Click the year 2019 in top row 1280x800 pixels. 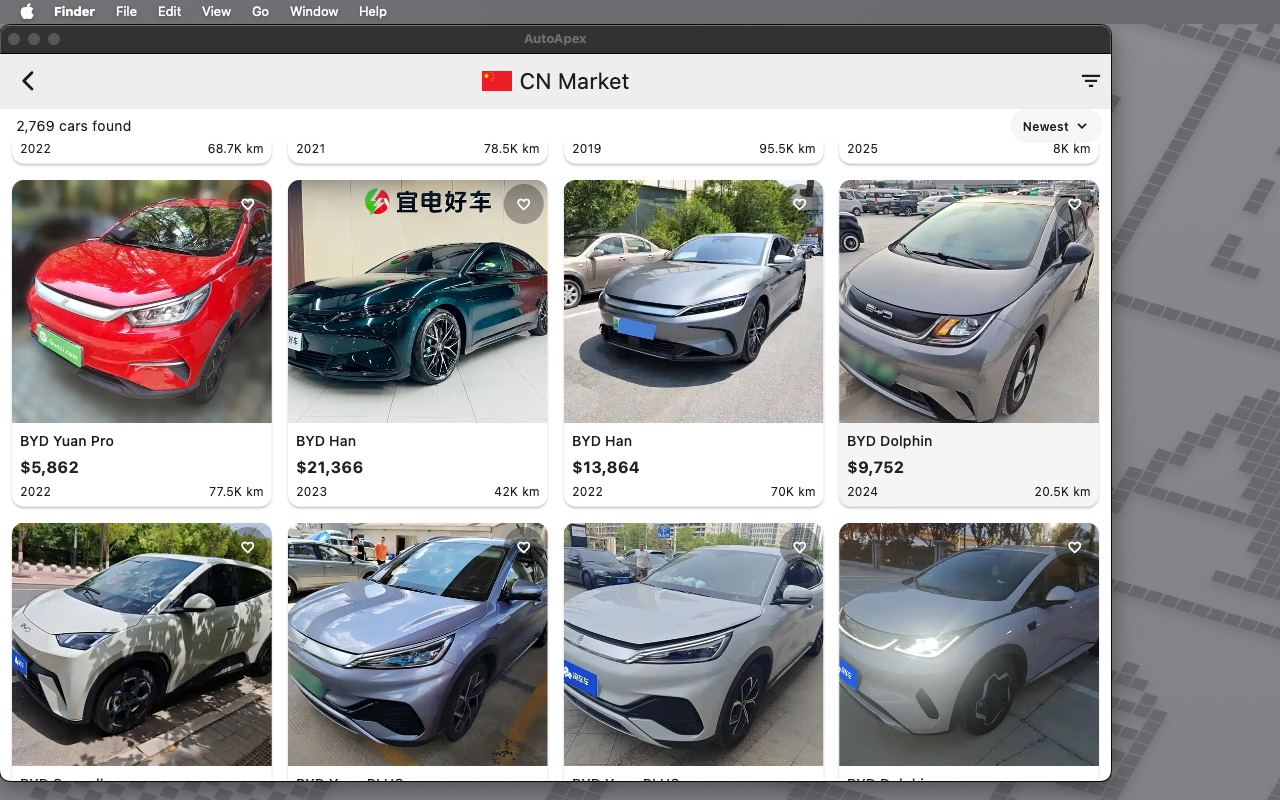click(x=587, y=149)
